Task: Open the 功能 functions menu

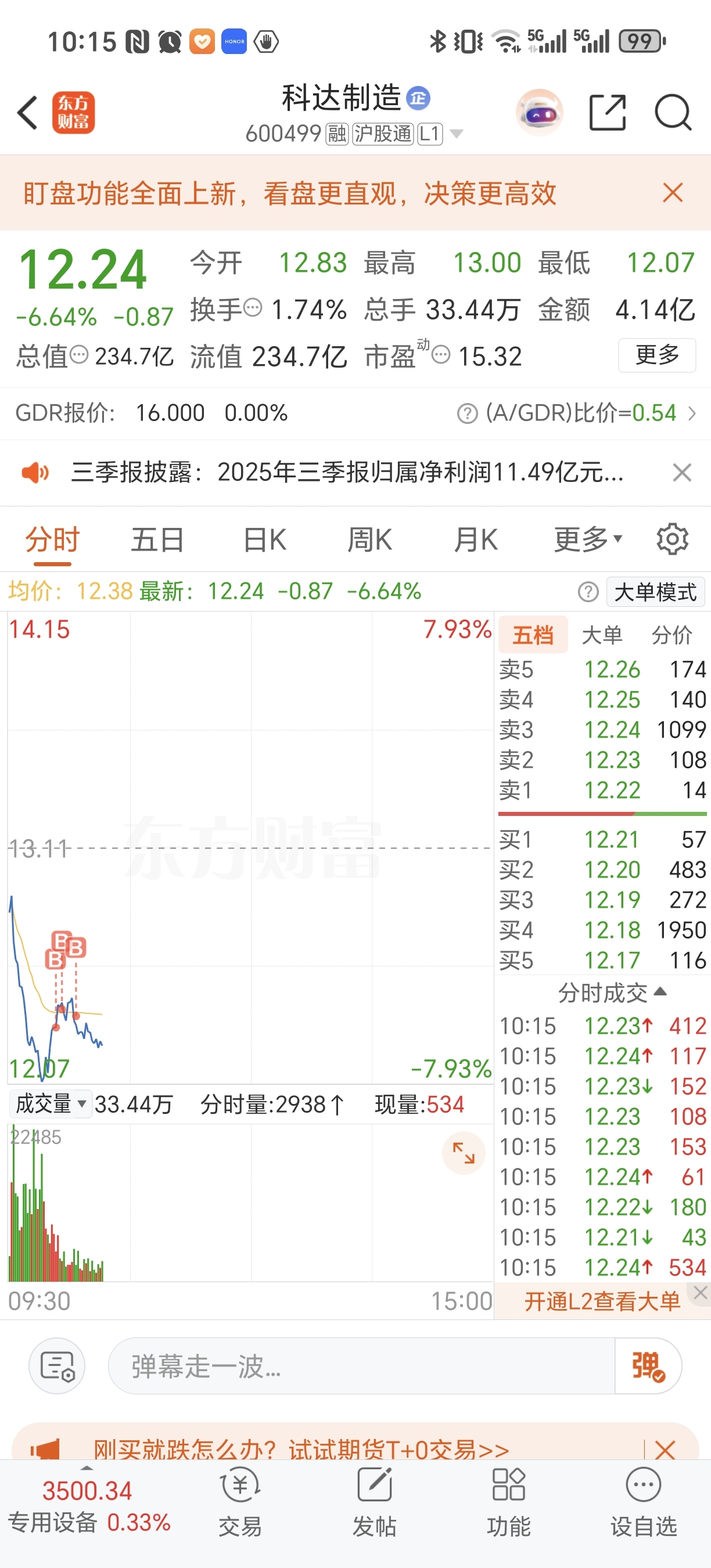Action: tap(509, 1502)
